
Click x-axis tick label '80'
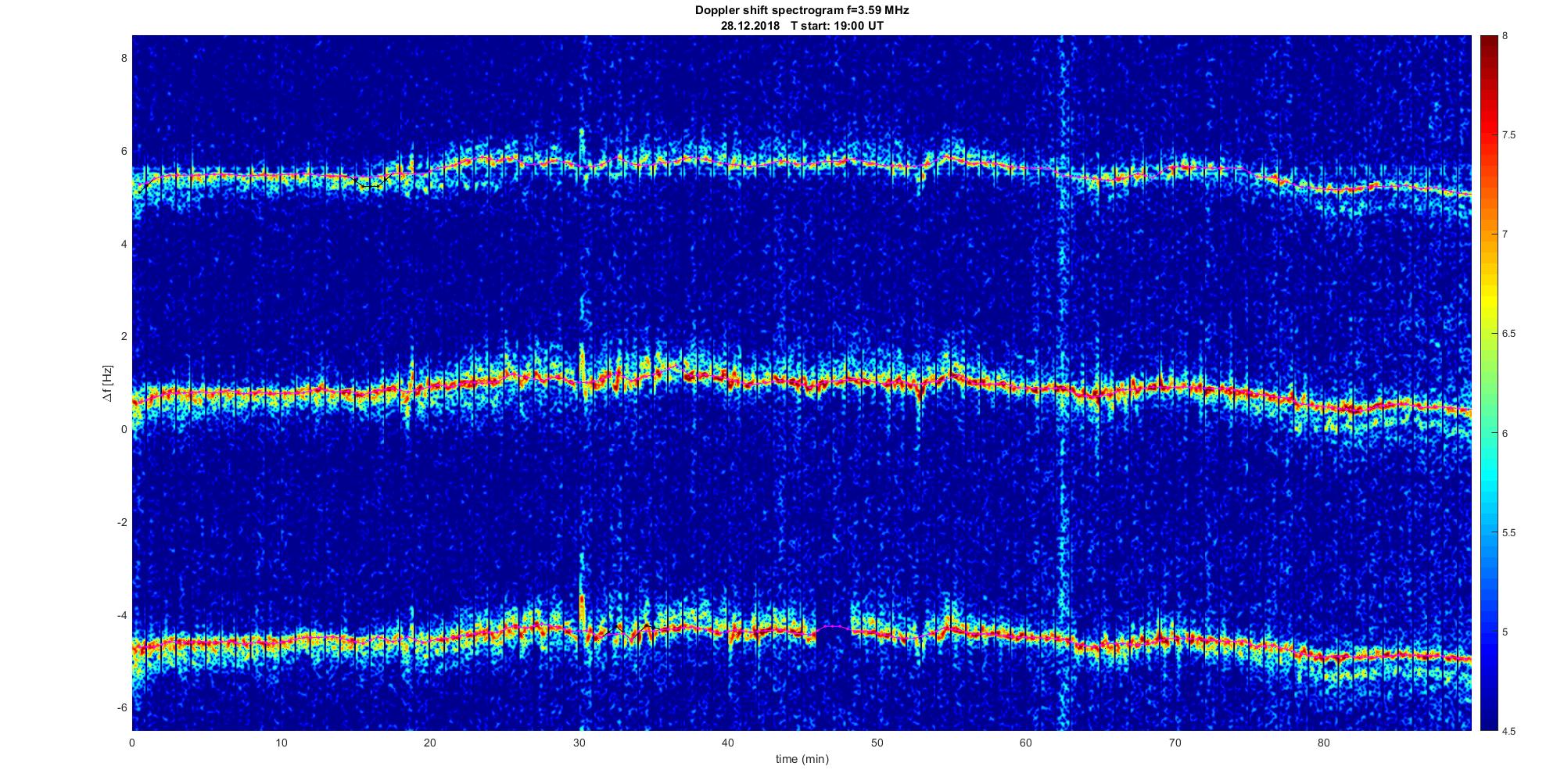[1324, 743]
